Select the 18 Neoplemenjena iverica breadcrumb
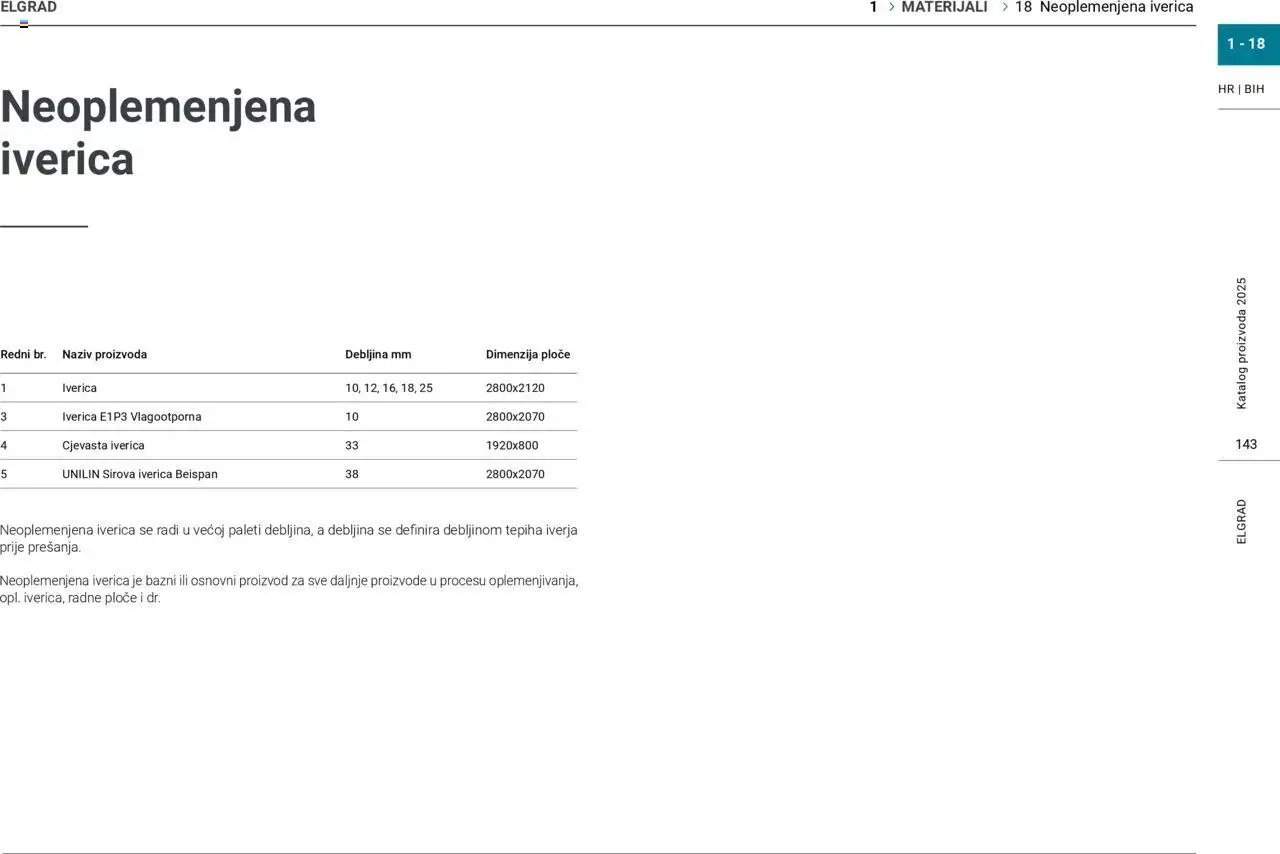The width and height of the screenshot is (1280, 854). [x=1104, y=7]
